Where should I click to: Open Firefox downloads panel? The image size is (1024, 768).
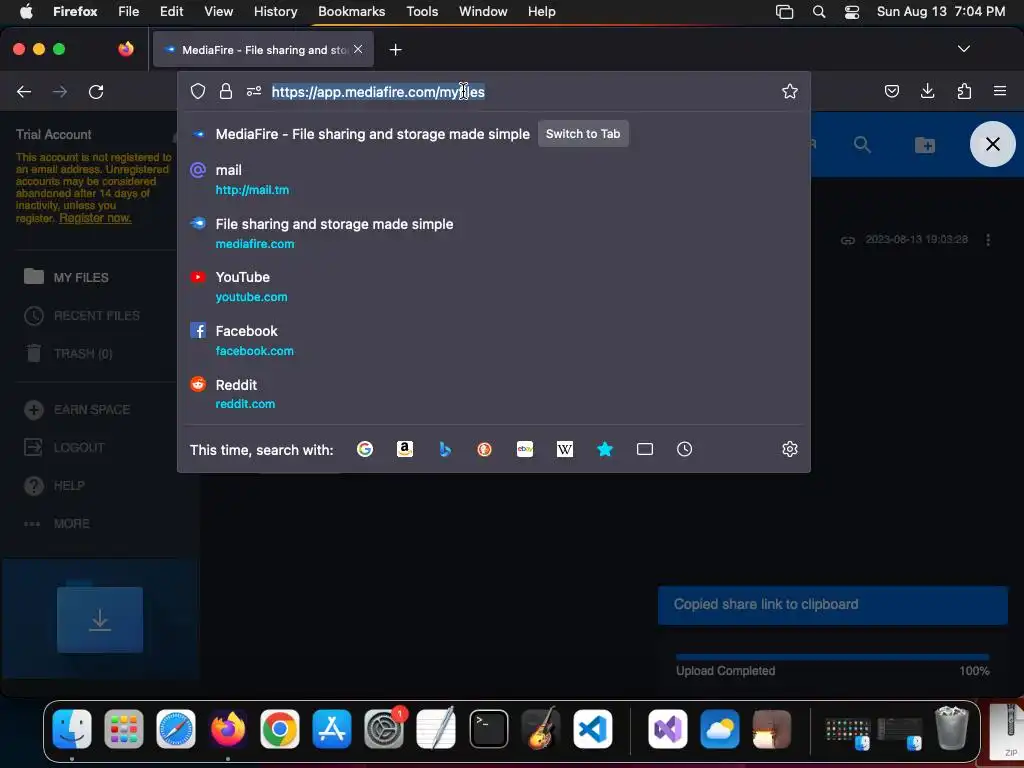click(x=927, y=91)
